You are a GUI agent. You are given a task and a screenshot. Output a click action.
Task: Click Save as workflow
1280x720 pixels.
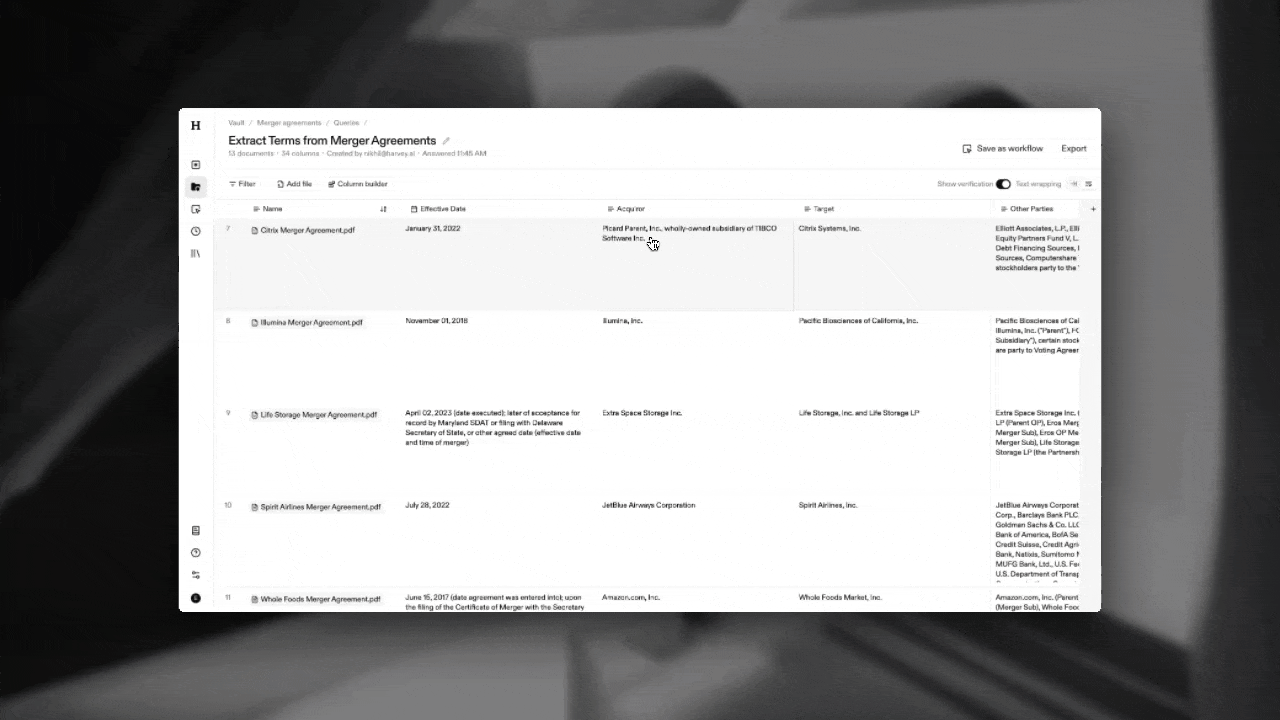click(x=1002, y=148)
